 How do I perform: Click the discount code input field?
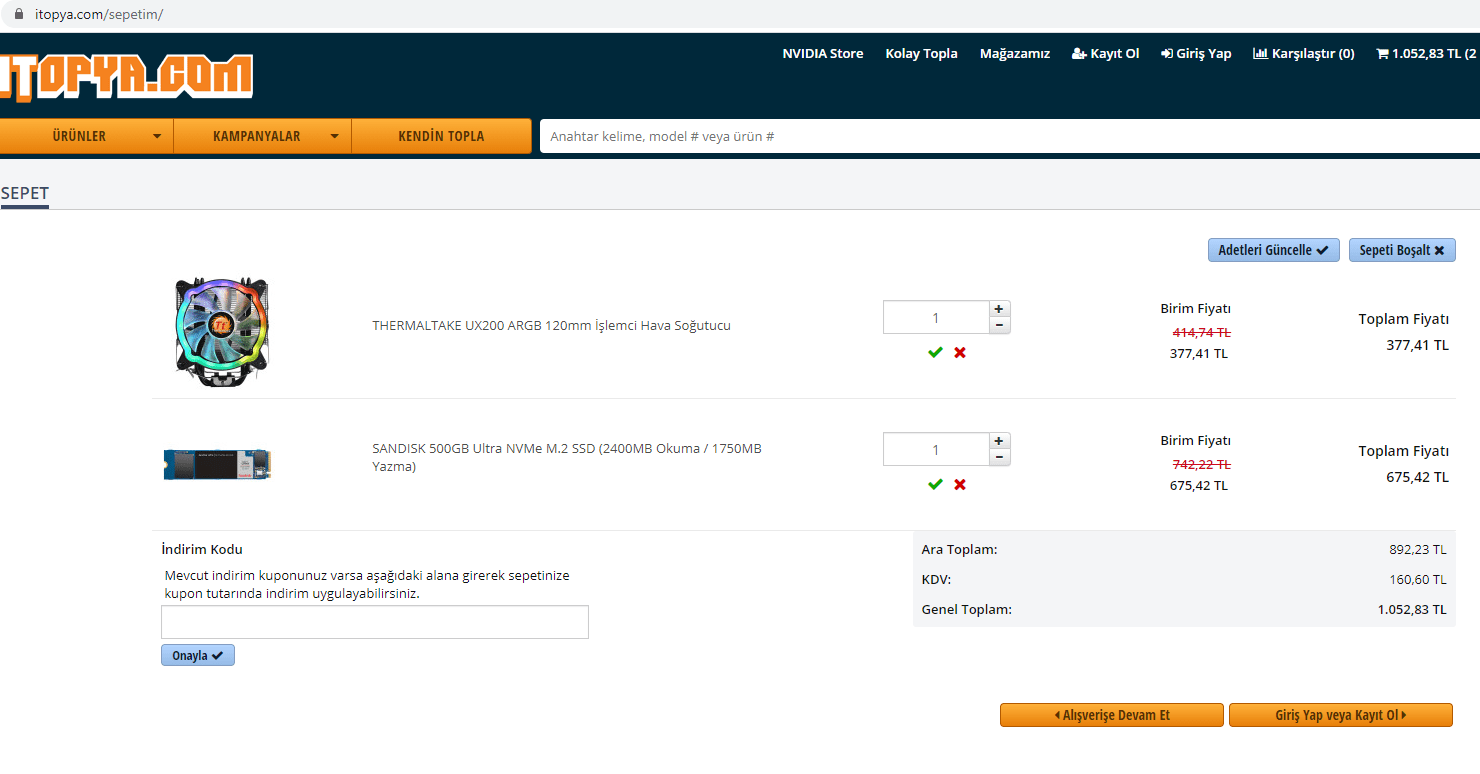[375, 622]
